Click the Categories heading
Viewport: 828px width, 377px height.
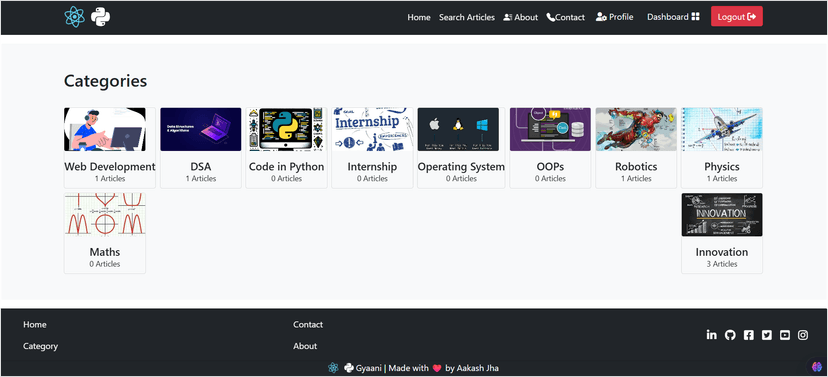click(x=106, y=81)
